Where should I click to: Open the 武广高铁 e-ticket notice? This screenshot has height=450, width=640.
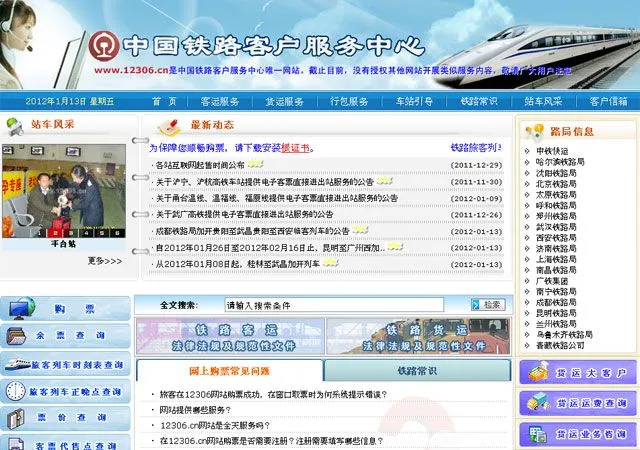[244, 214]
